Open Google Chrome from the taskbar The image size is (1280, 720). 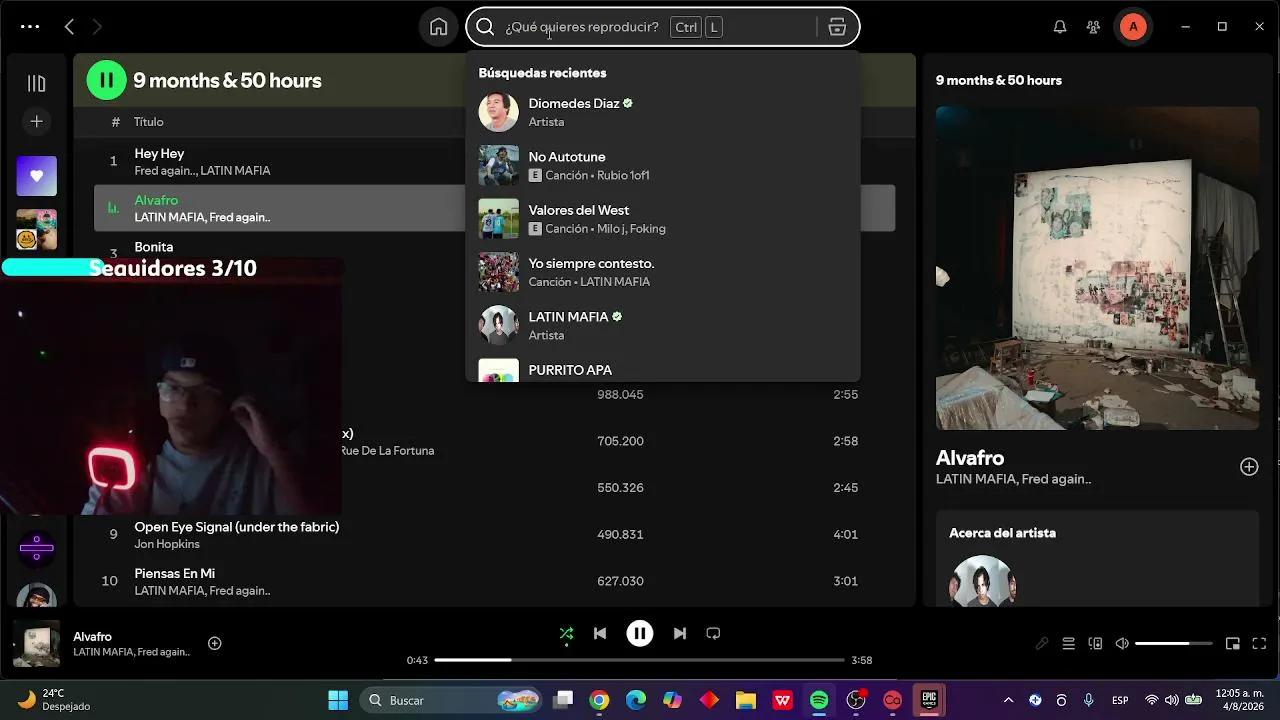tap(599, 700)
